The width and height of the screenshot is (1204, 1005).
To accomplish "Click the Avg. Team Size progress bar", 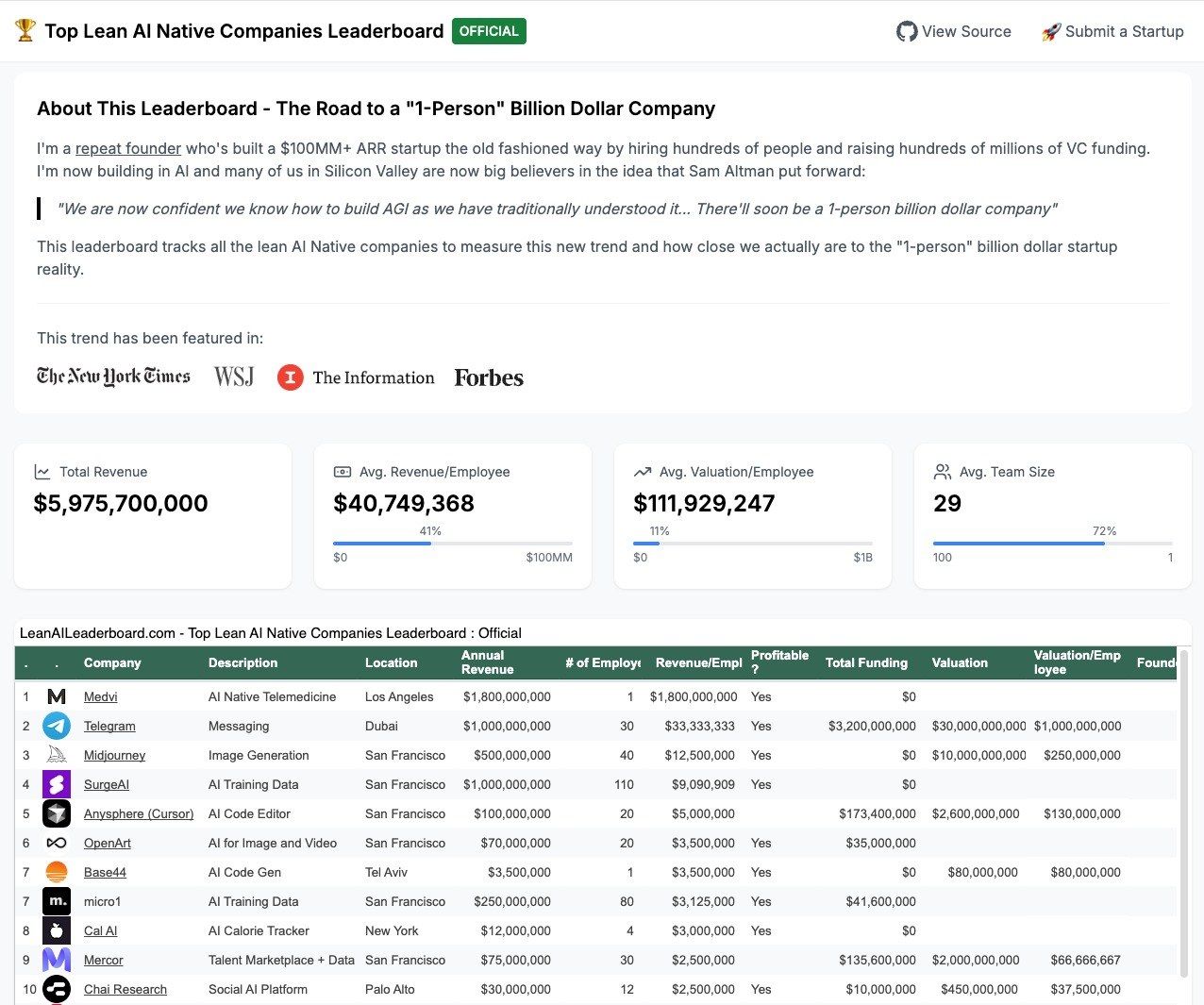I will click(1052, 544).
